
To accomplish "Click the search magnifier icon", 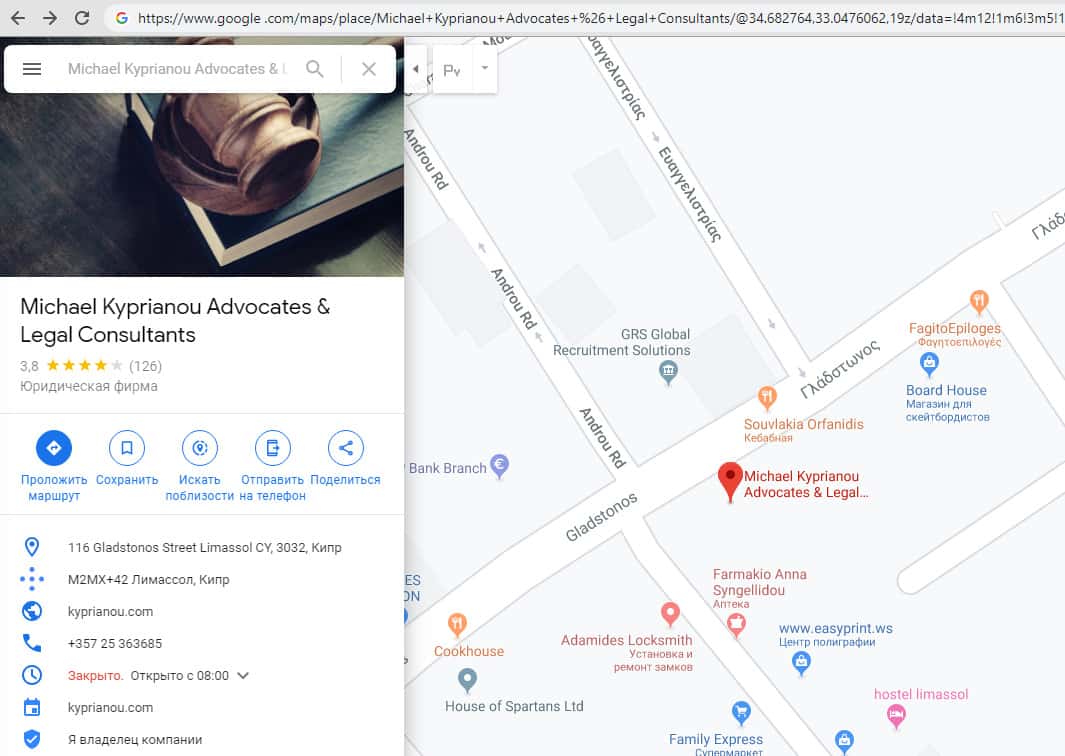I will click(314, 69).
